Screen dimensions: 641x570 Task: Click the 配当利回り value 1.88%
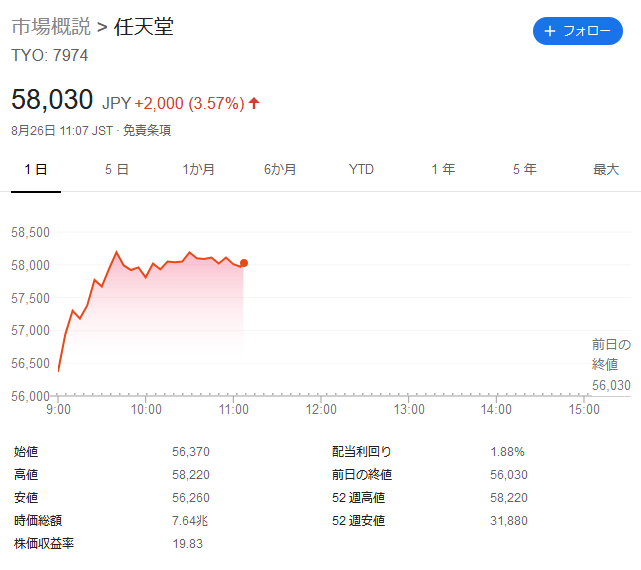click(507, 452)
